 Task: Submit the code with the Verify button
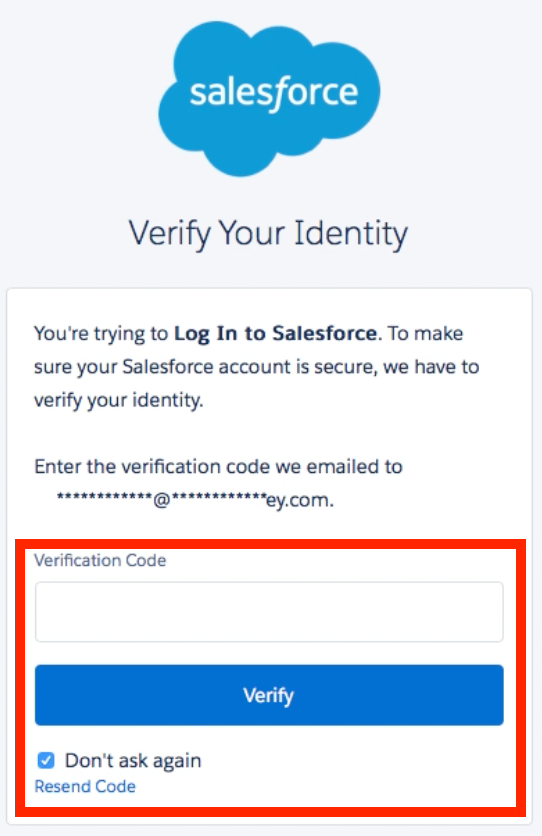coord(269,695)
